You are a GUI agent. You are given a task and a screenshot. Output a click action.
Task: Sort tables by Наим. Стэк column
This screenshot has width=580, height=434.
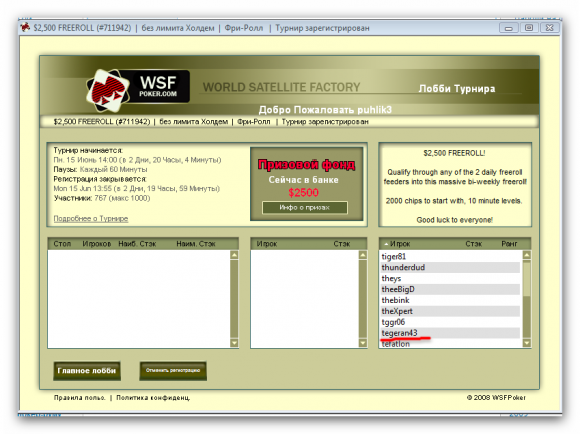(x=196, y=244)
